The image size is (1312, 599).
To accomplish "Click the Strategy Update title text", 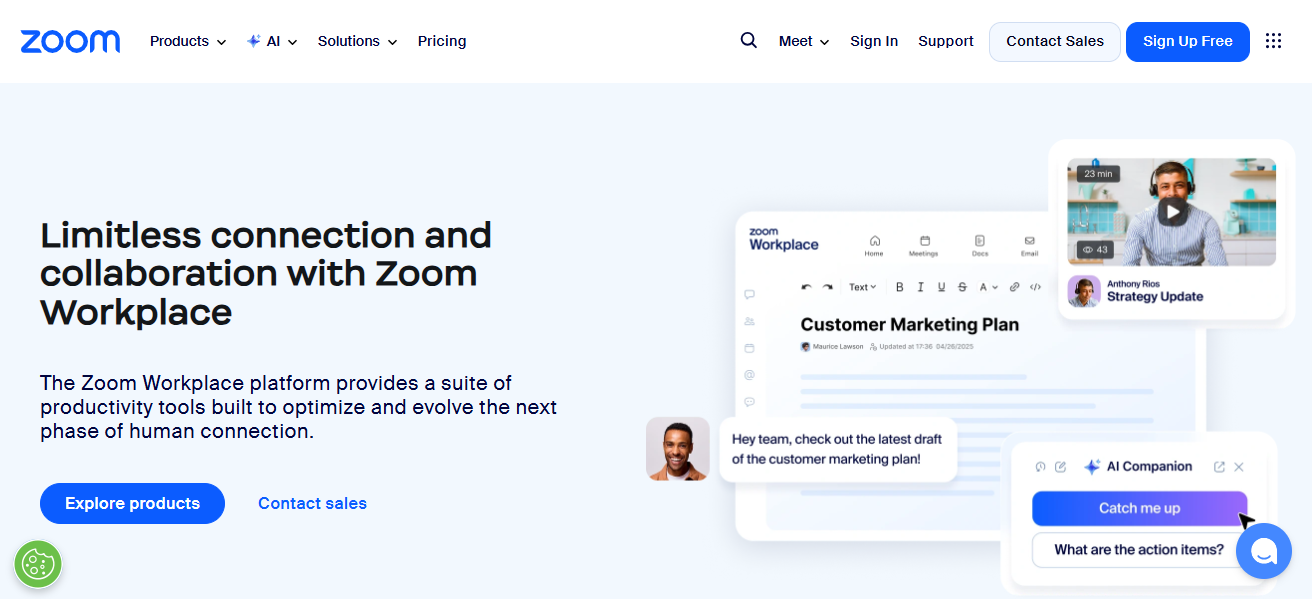I will click(1155, 297).
